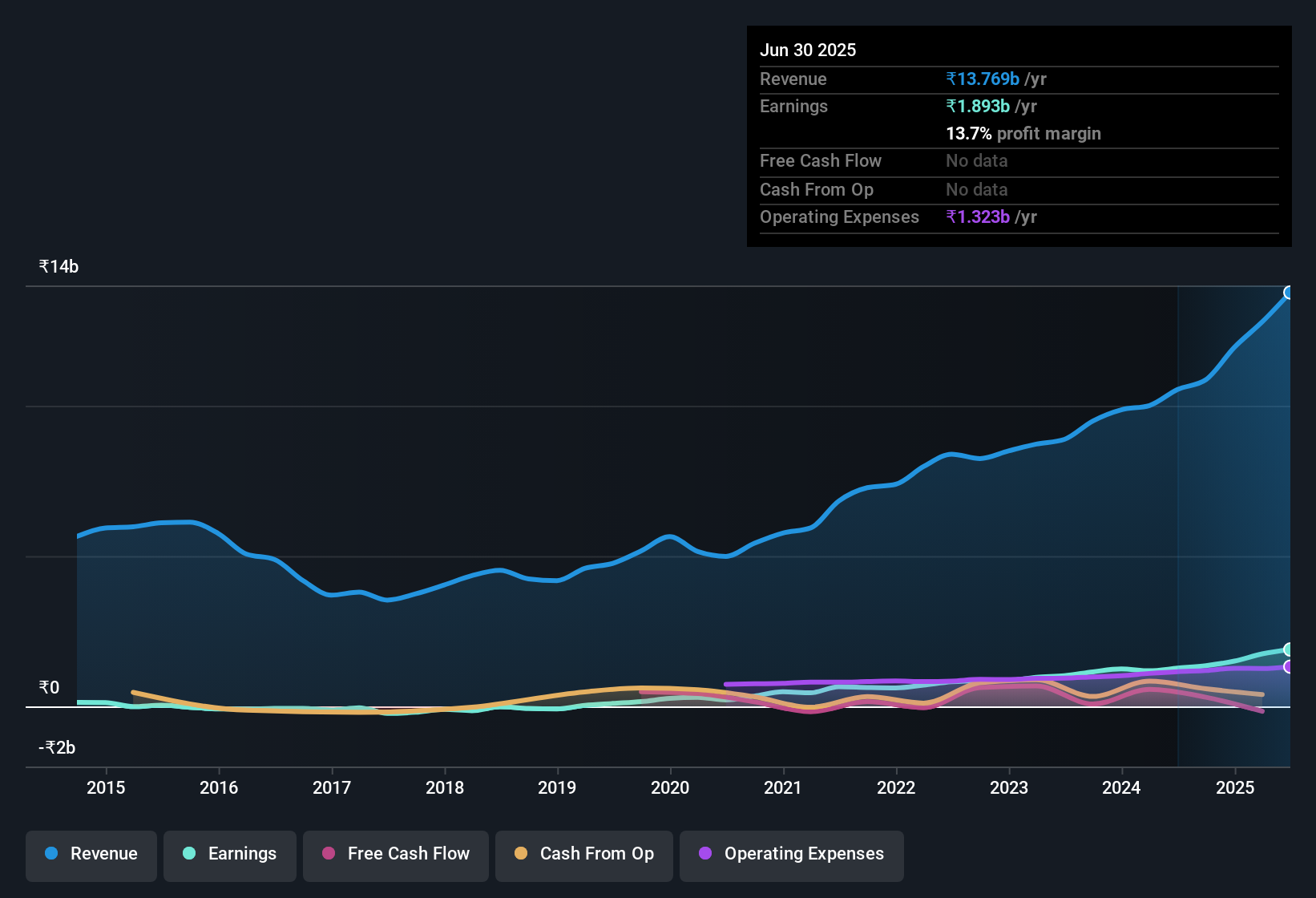Select the 2020 year label on the axis
This screenshot has height=898, width=1316.
click(670, 788)
